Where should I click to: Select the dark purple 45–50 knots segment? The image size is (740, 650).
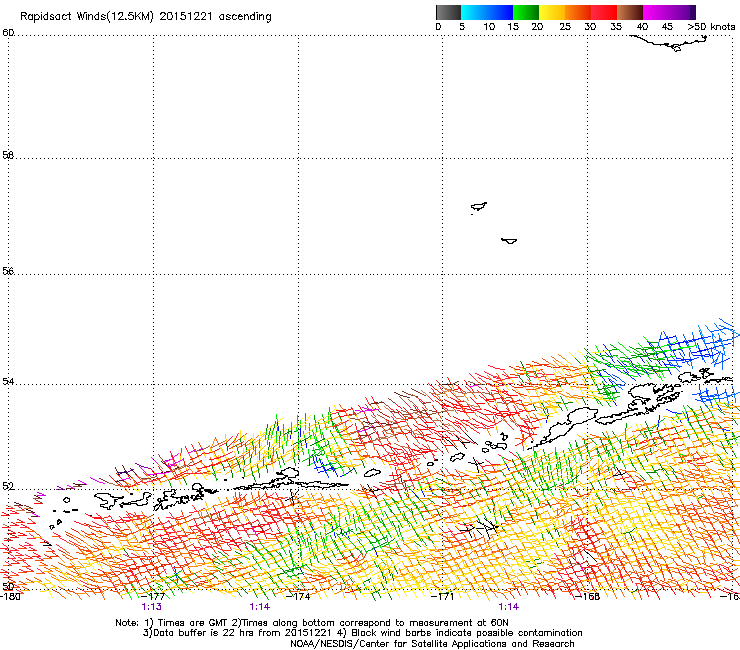tap(682, 12)
